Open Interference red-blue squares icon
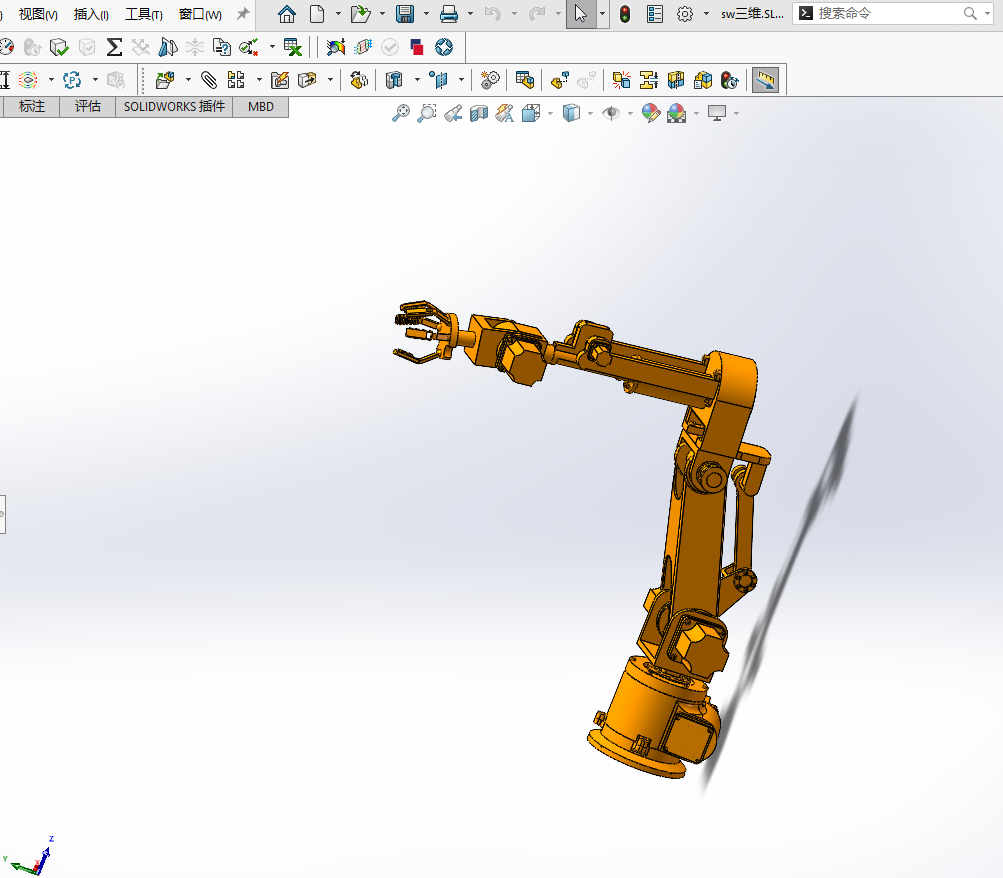The height and width of the screenshot is (878, 1003). click(x=416, y=47)
